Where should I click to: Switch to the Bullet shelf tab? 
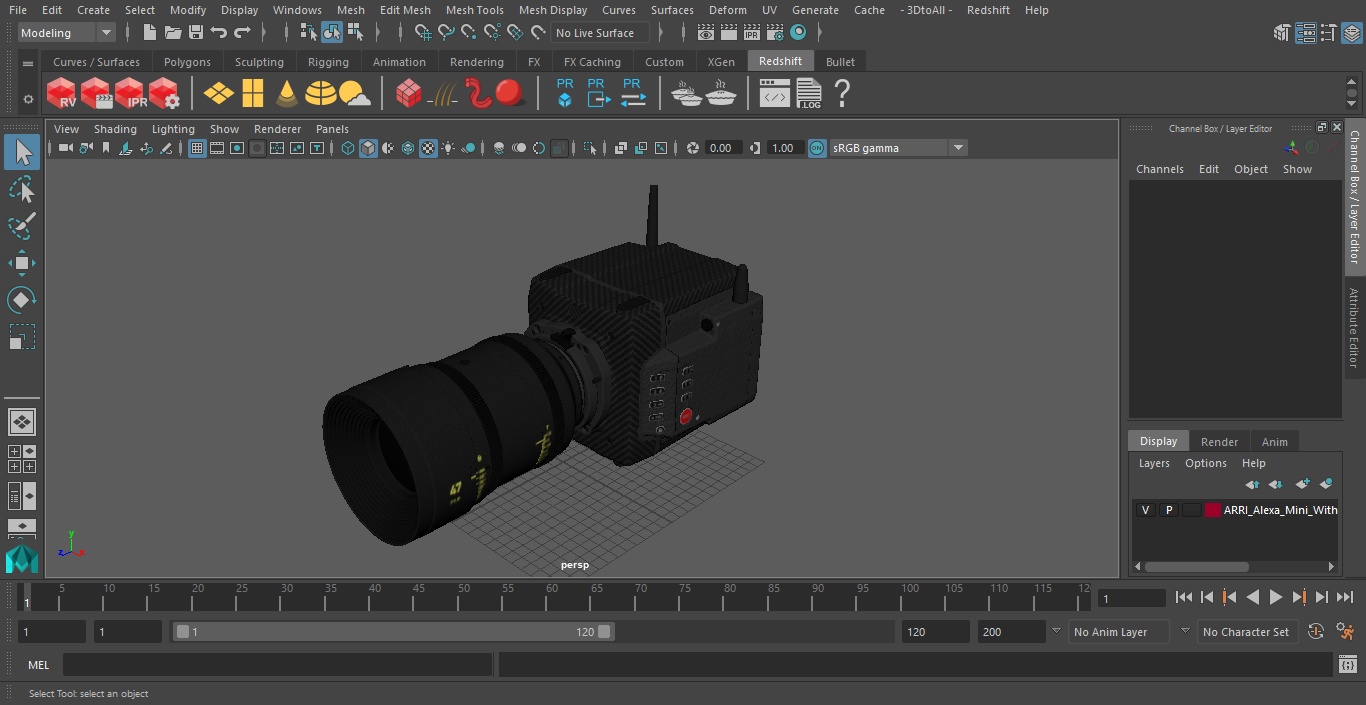click(x=840, y=62)
